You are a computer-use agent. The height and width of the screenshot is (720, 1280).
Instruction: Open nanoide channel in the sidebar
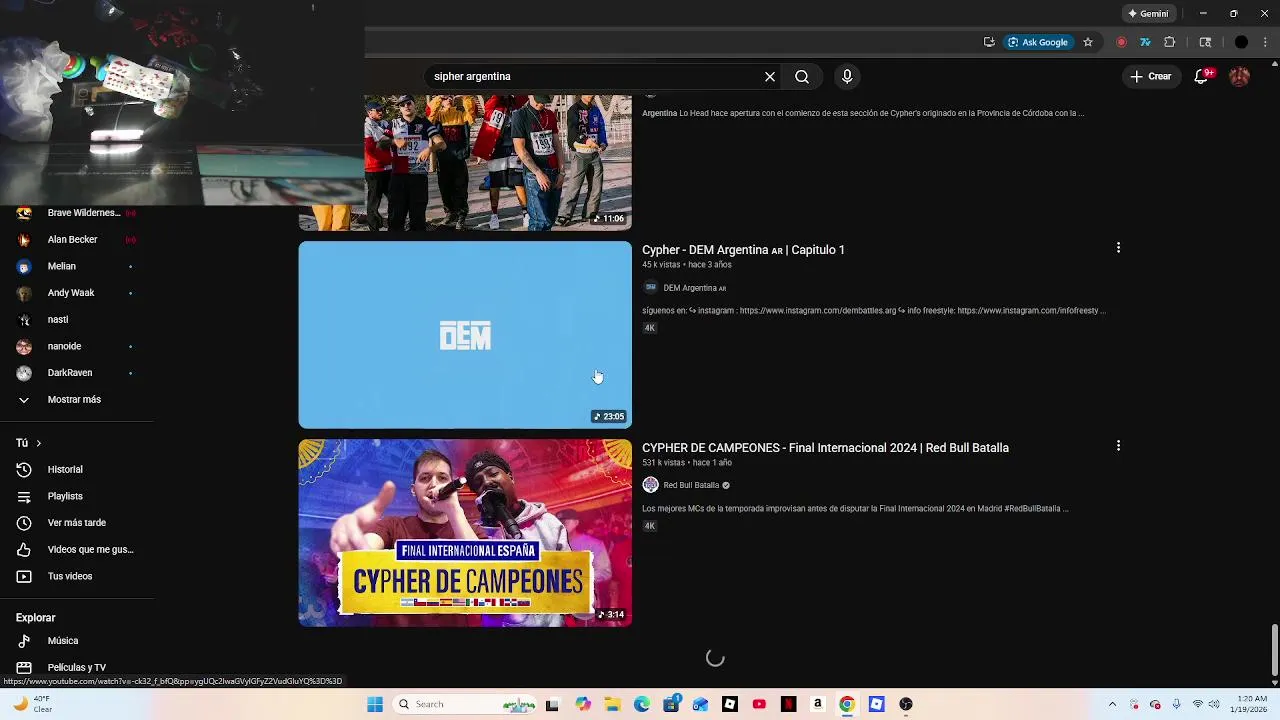click(76, 346)
